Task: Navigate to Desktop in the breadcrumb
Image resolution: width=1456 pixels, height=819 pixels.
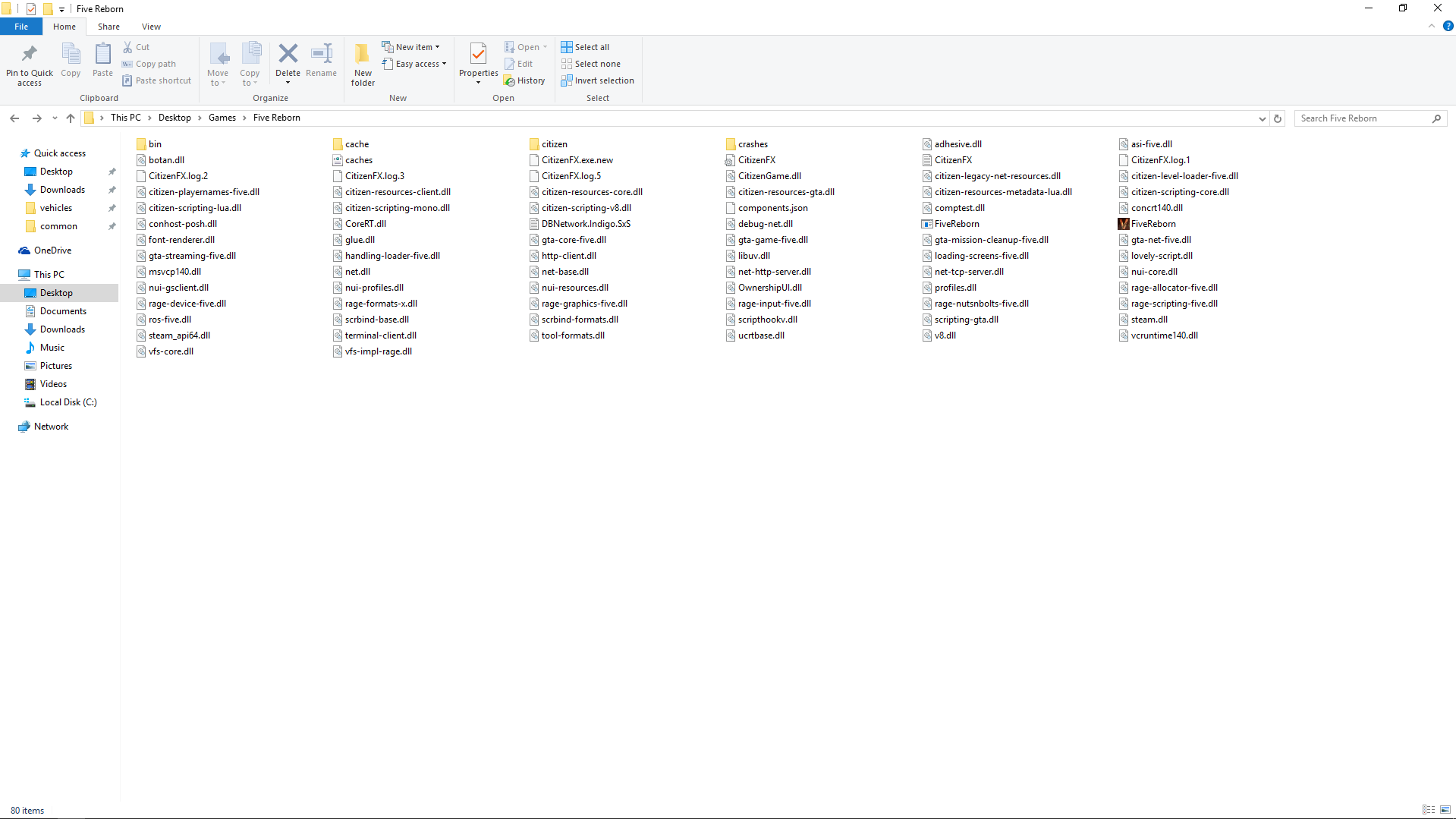Action: pos(175,118)
